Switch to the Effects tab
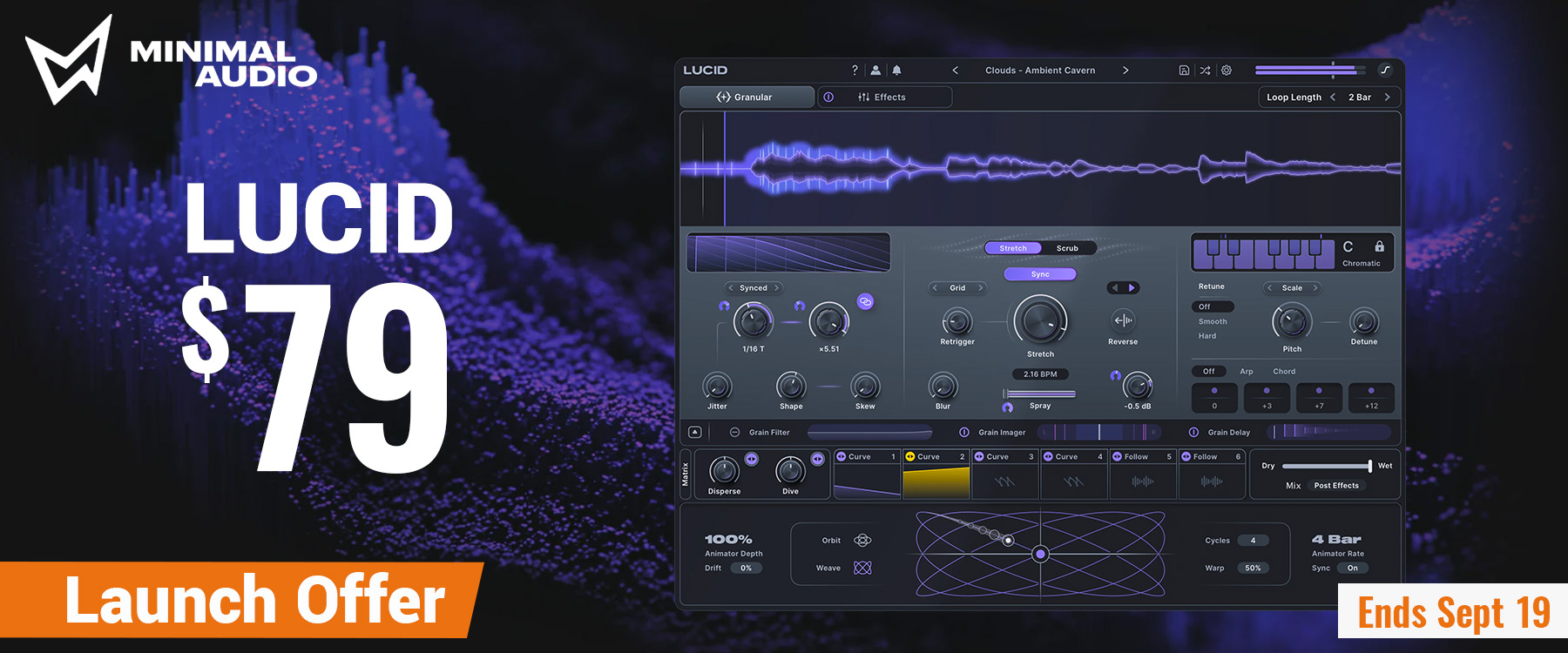 click(x=883, y=97)
